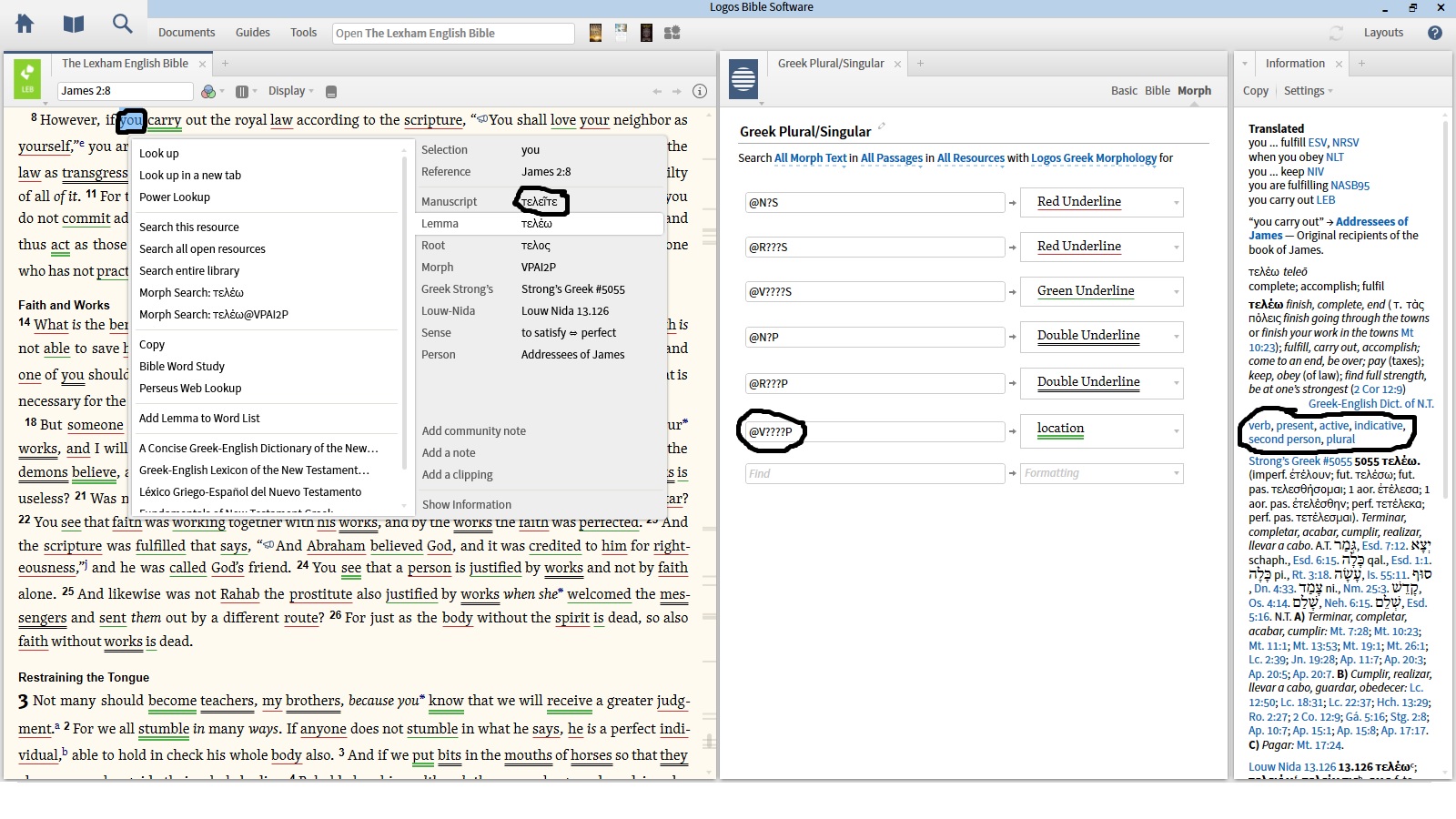Open Double Underline dropdown for @N?P

click(1101, 336)
